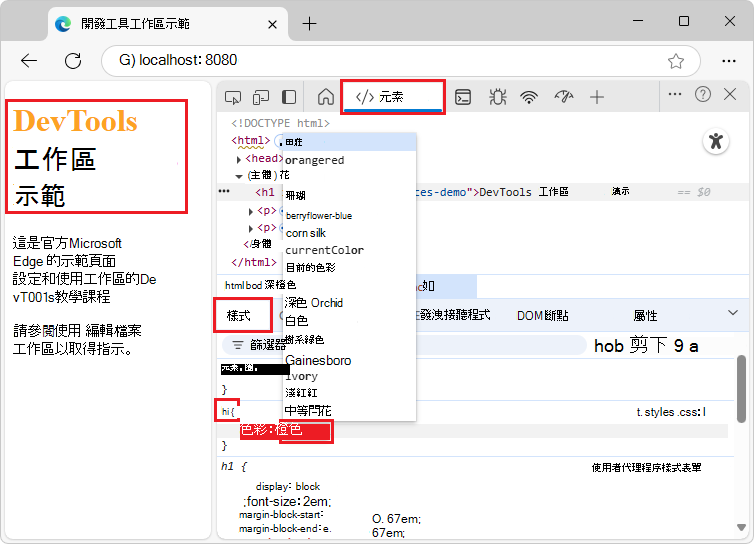This screenshot has width=754, height=544.
Task: Toggle the DevTools sidebar dock icon
Action: 289,97
